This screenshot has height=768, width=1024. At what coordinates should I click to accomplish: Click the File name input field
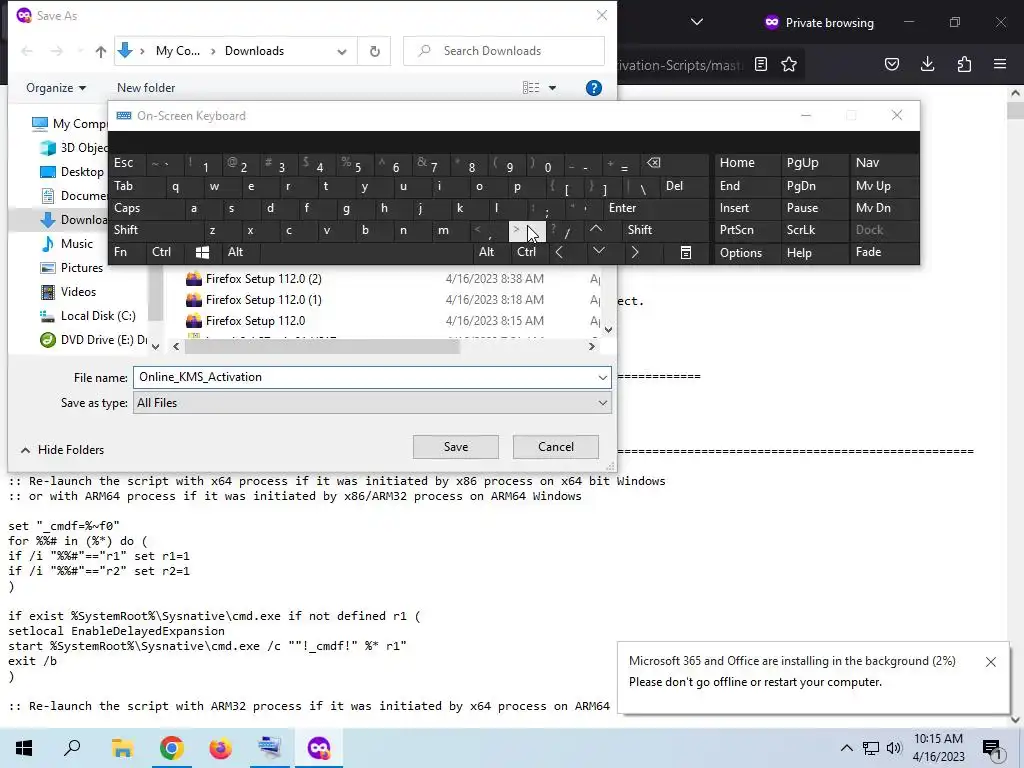point(363,377)
